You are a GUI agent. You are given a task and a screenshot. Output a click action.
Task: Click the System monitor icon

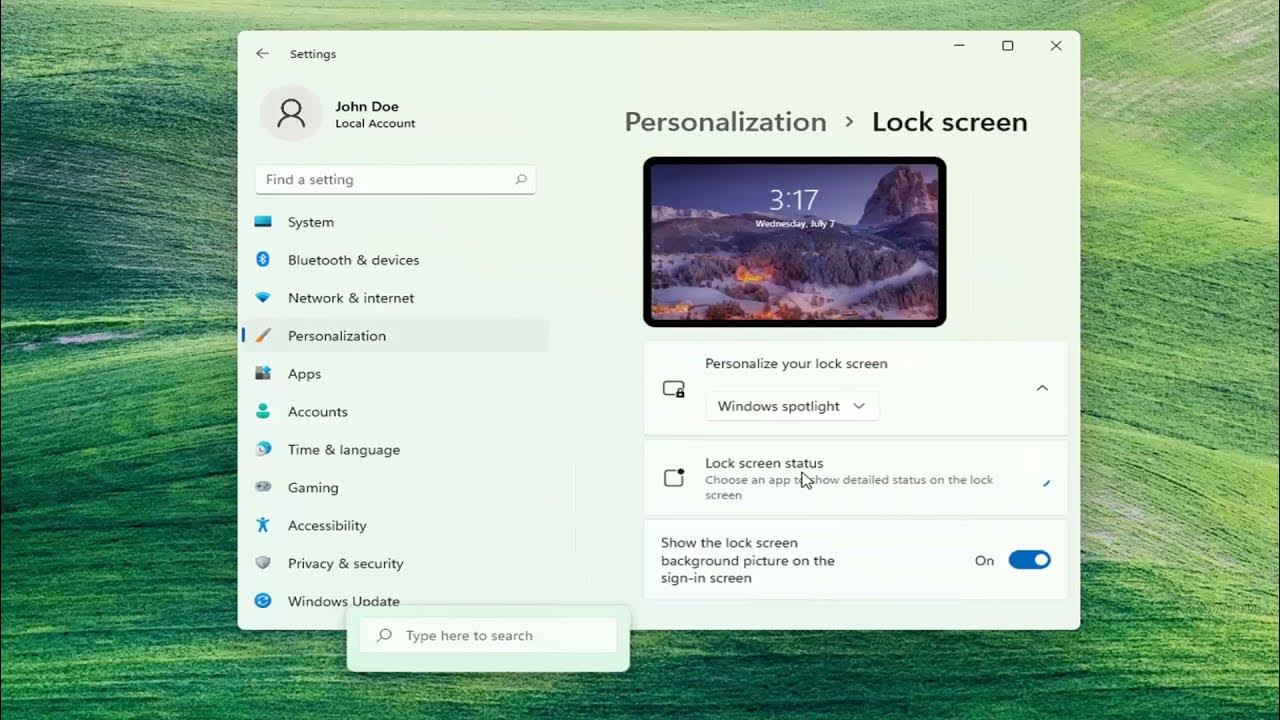263,222
